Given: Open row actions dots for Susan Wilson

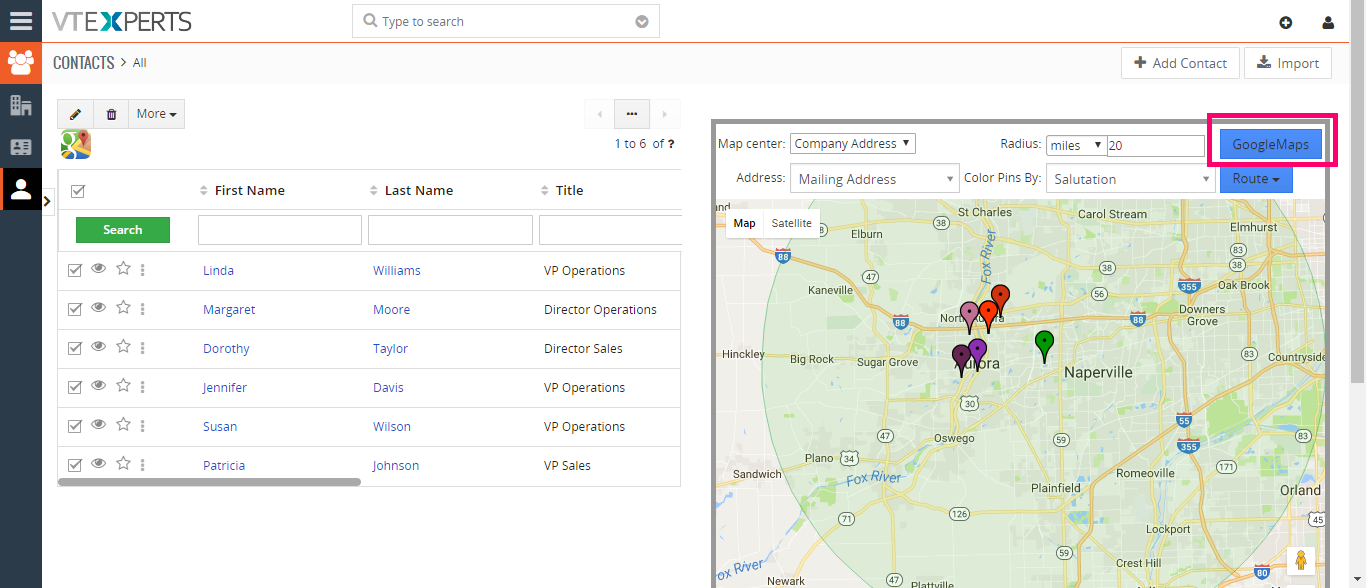Looking at the screenshot, I should pos(143,426).
